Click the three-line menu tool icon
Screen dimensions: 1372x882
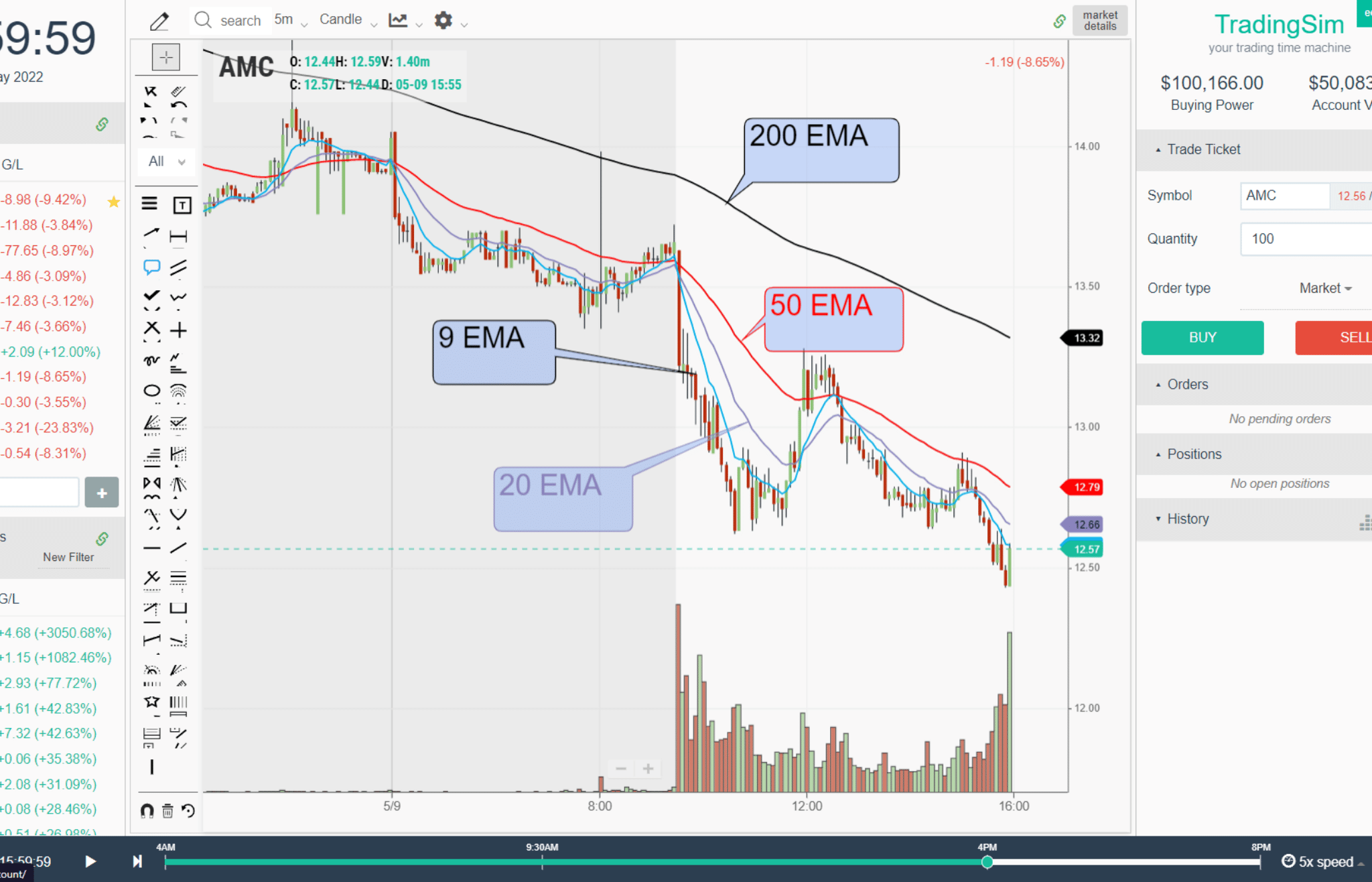pos(150,204)
